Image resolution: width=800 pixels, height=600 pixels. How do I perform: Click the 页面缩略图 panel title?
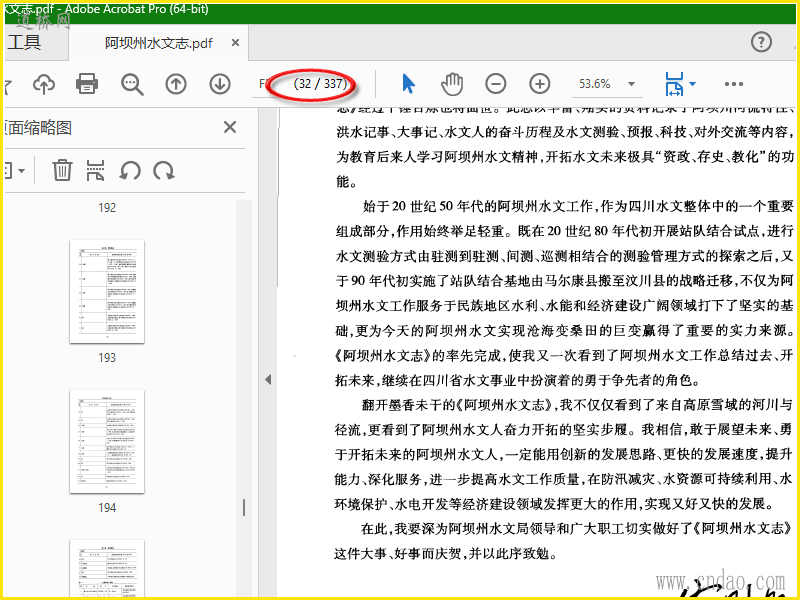point(38,128)
